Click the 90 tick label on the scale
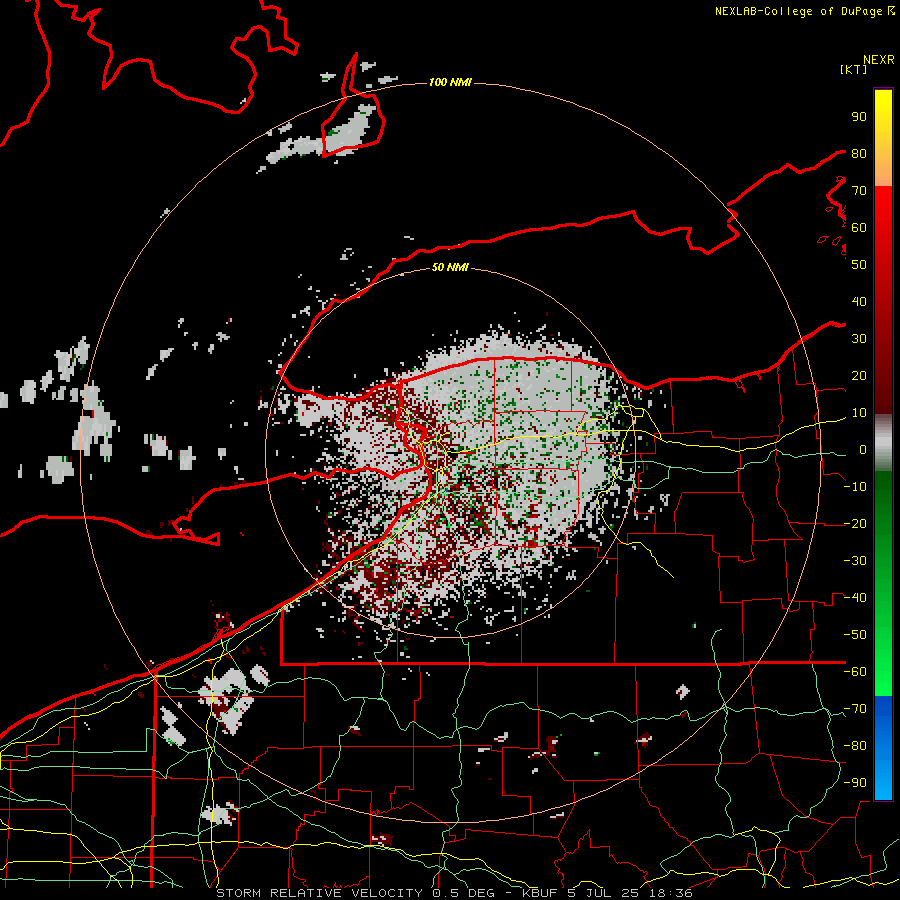The image size is (900, 900). pos(859,117)
